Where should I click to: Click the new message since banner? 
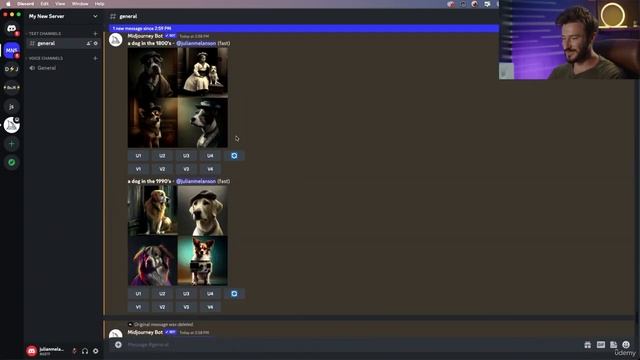[304, 28]
